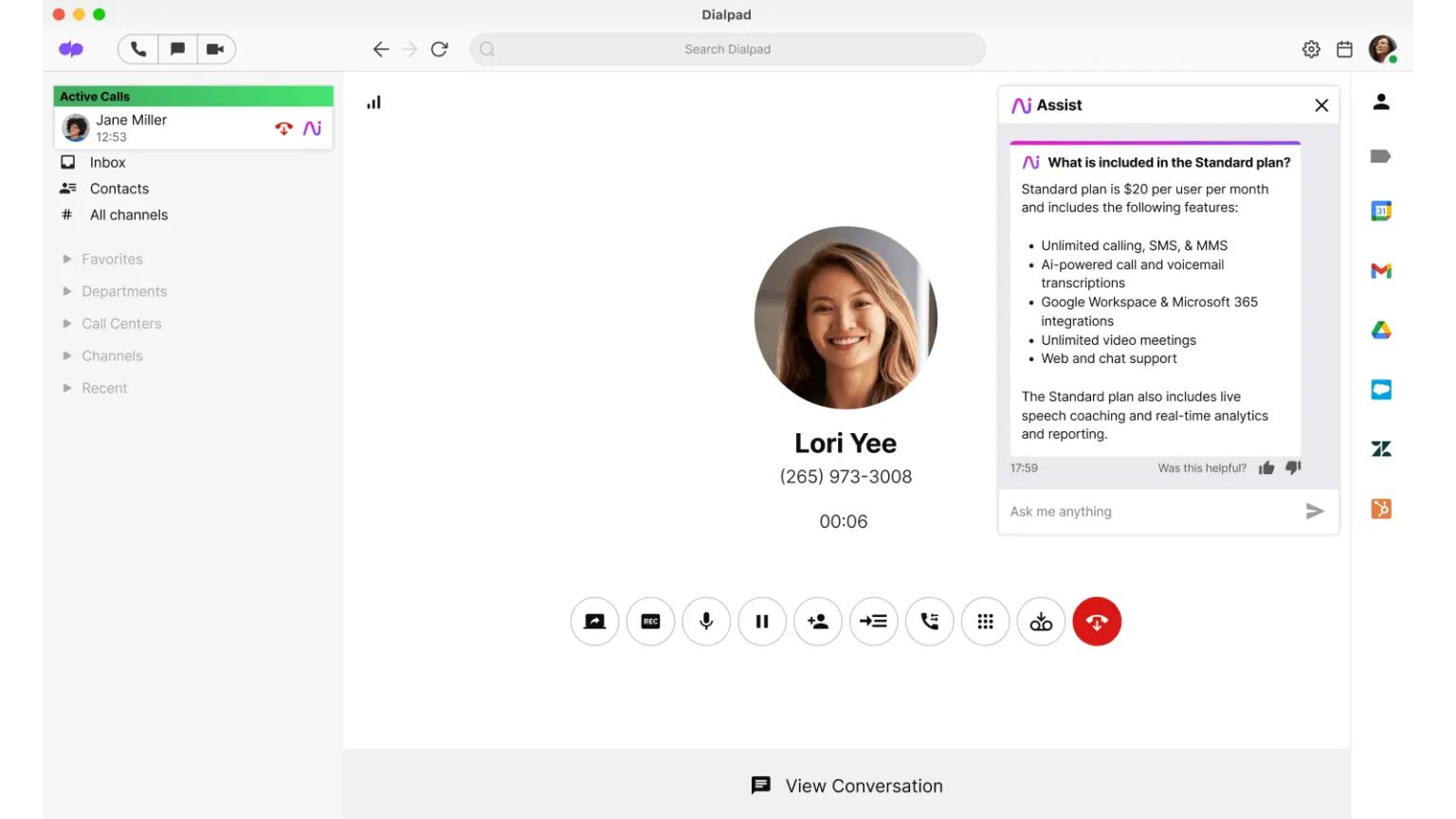Close the Ai Assist panel
Viewport: 1456px width, 819px height.
[x=1321, y=105]
